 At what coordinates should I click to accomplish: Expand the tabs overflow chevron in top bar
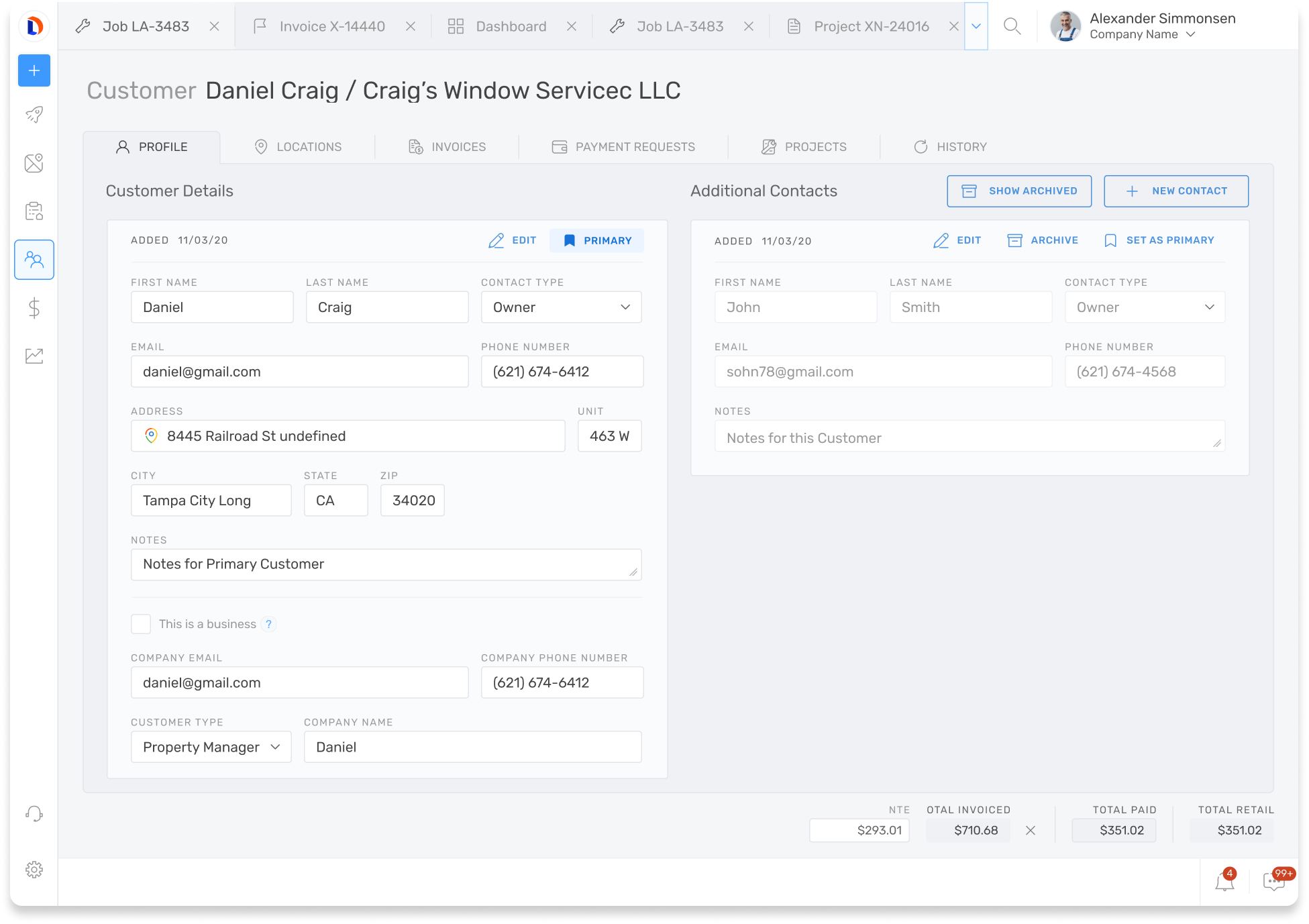[x=976, y=26]
